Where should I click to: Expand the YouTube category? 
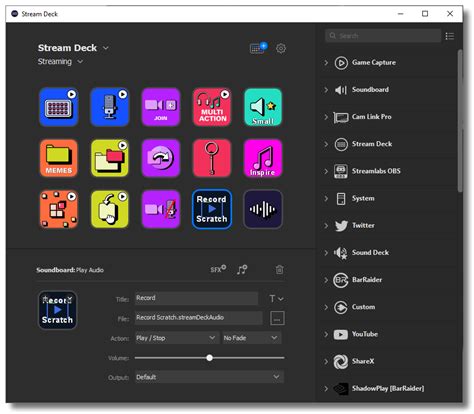pyautogui.click(x=326, y=334)
